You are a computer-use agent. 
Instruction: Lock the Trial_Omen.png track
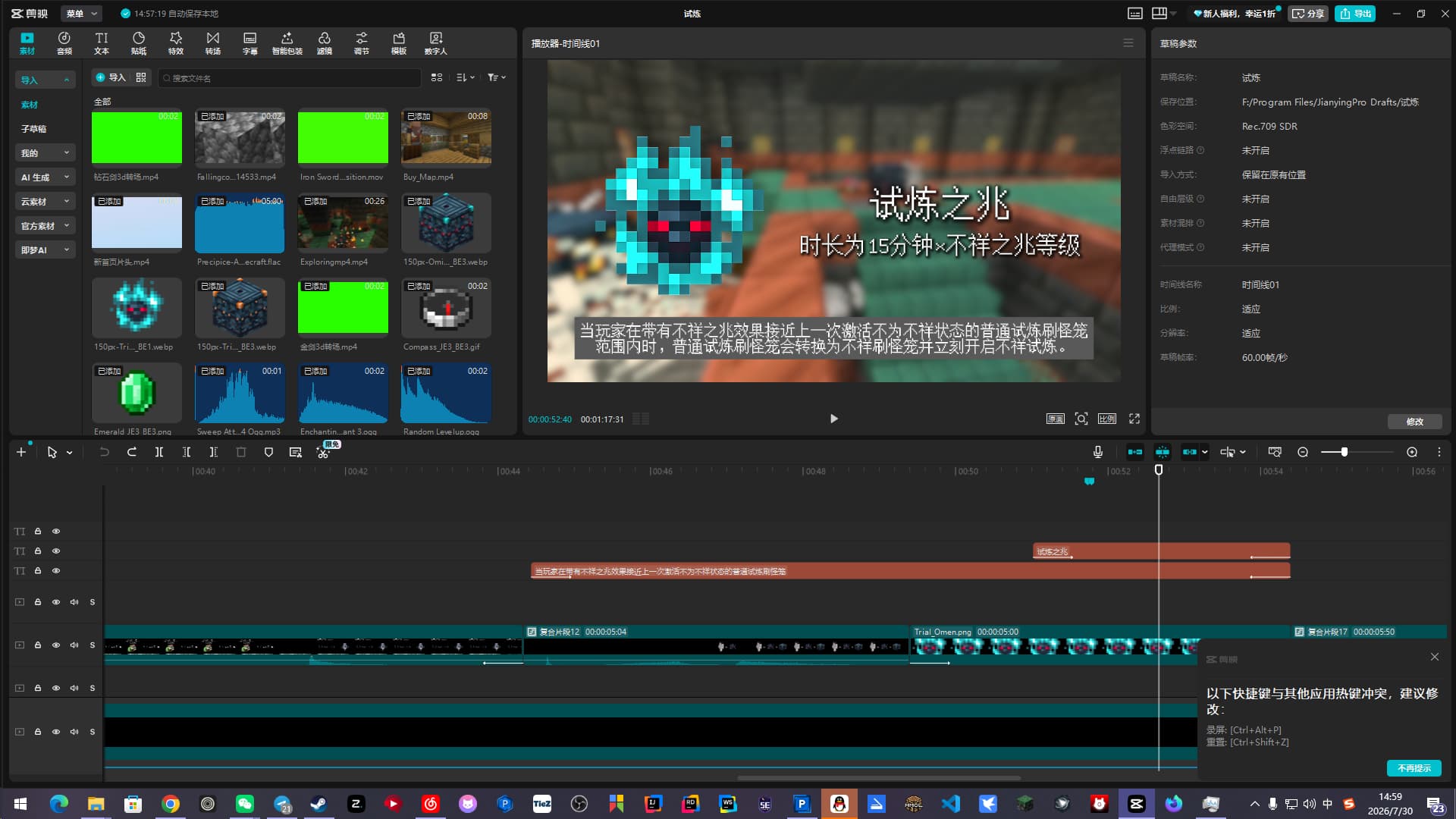pyautogui.click(x=37, y=645)
